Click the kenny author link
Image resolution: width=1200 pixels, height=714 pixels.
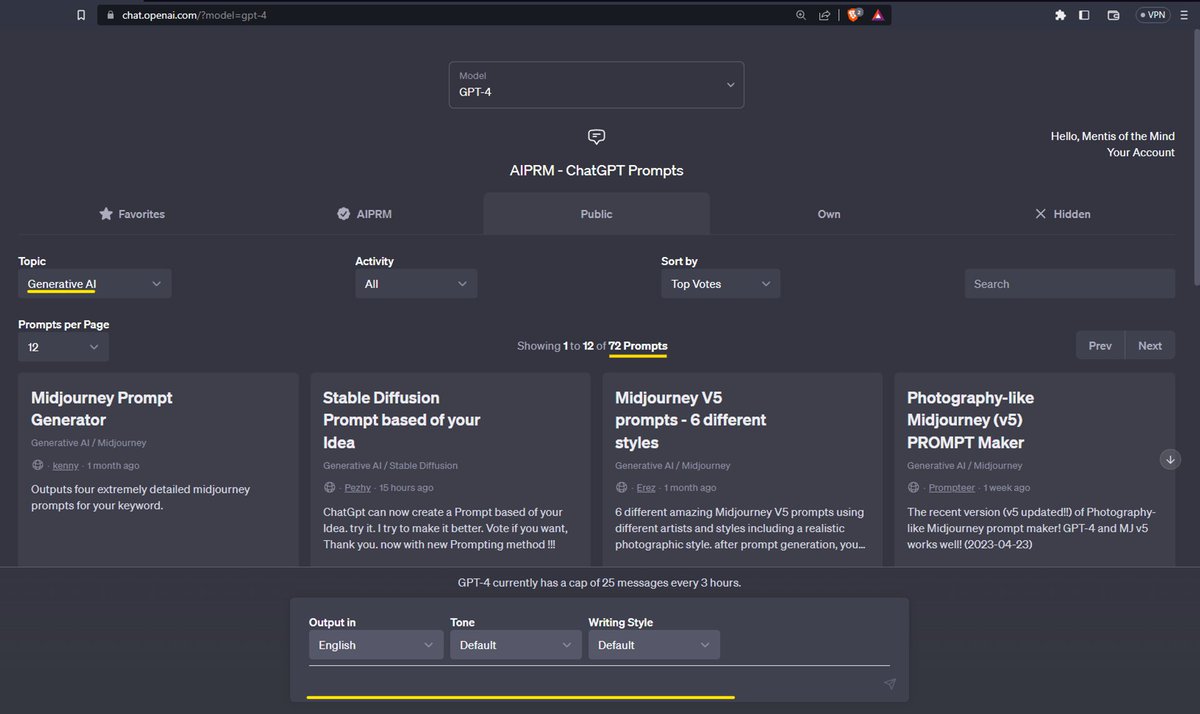[x=65, y=465]
